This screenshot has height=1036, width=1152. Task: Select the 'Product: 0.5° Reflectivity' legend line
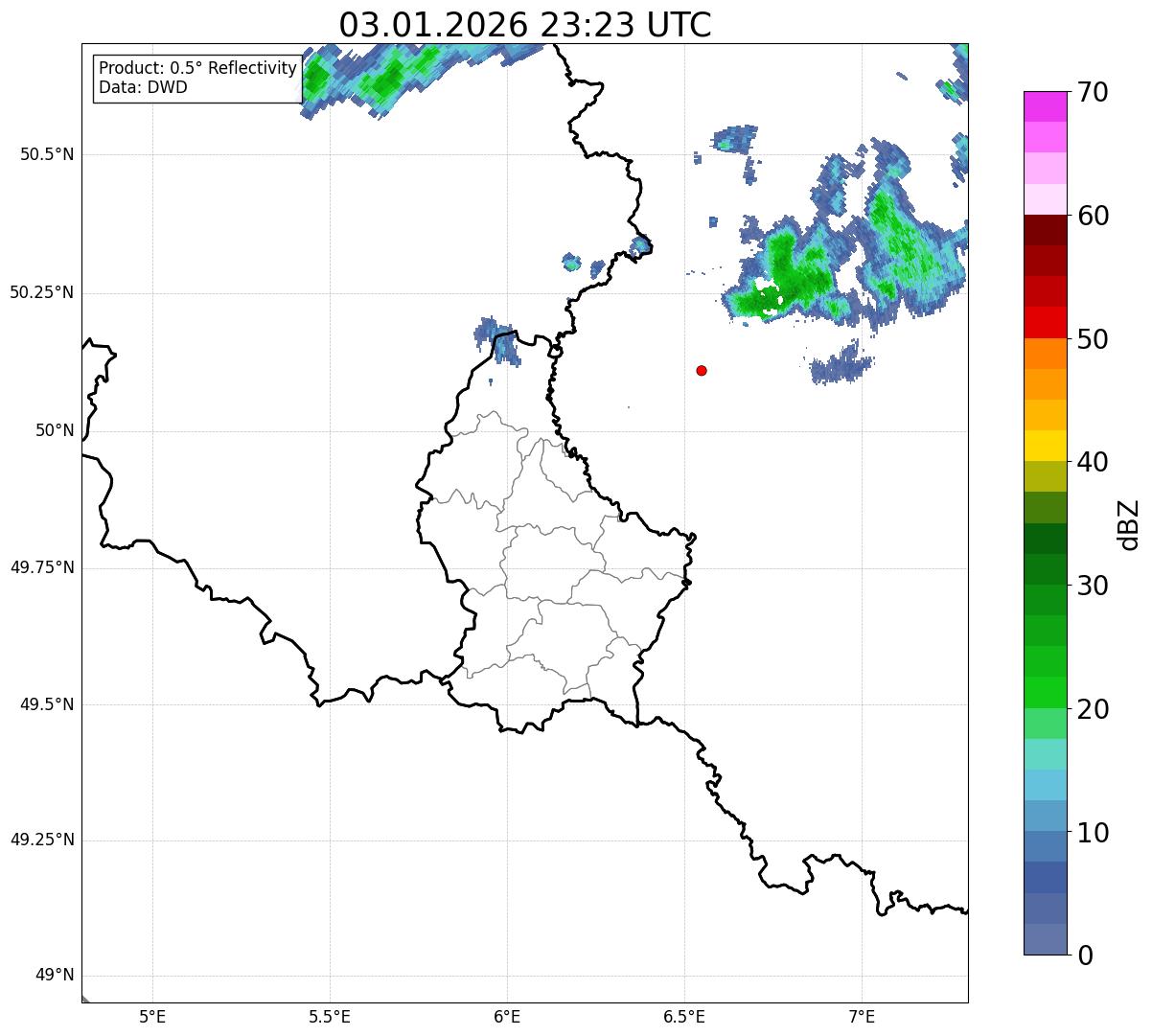(x=197, y=69)
